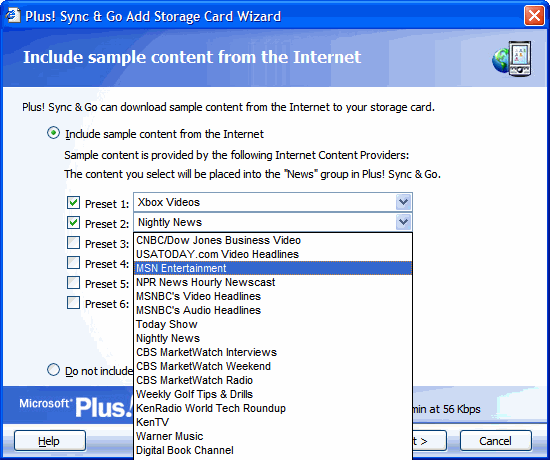Click the wizard title bar app icon
Screen dimensions: 550x460
13,15
